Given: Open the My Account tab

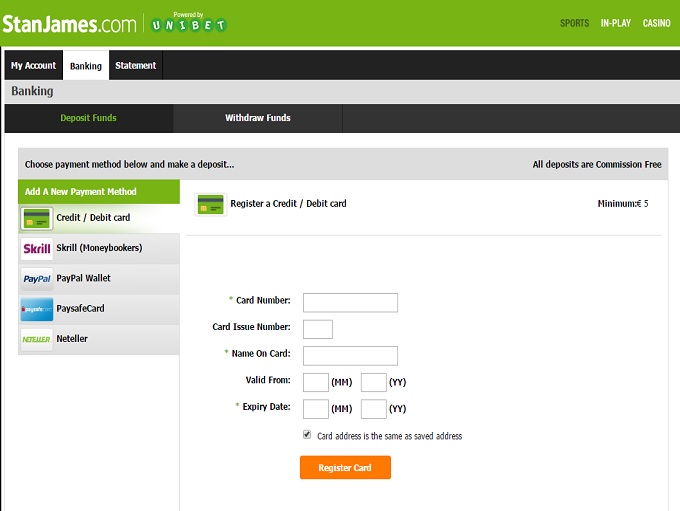Looking at the screenshot, I should [33, 66].
